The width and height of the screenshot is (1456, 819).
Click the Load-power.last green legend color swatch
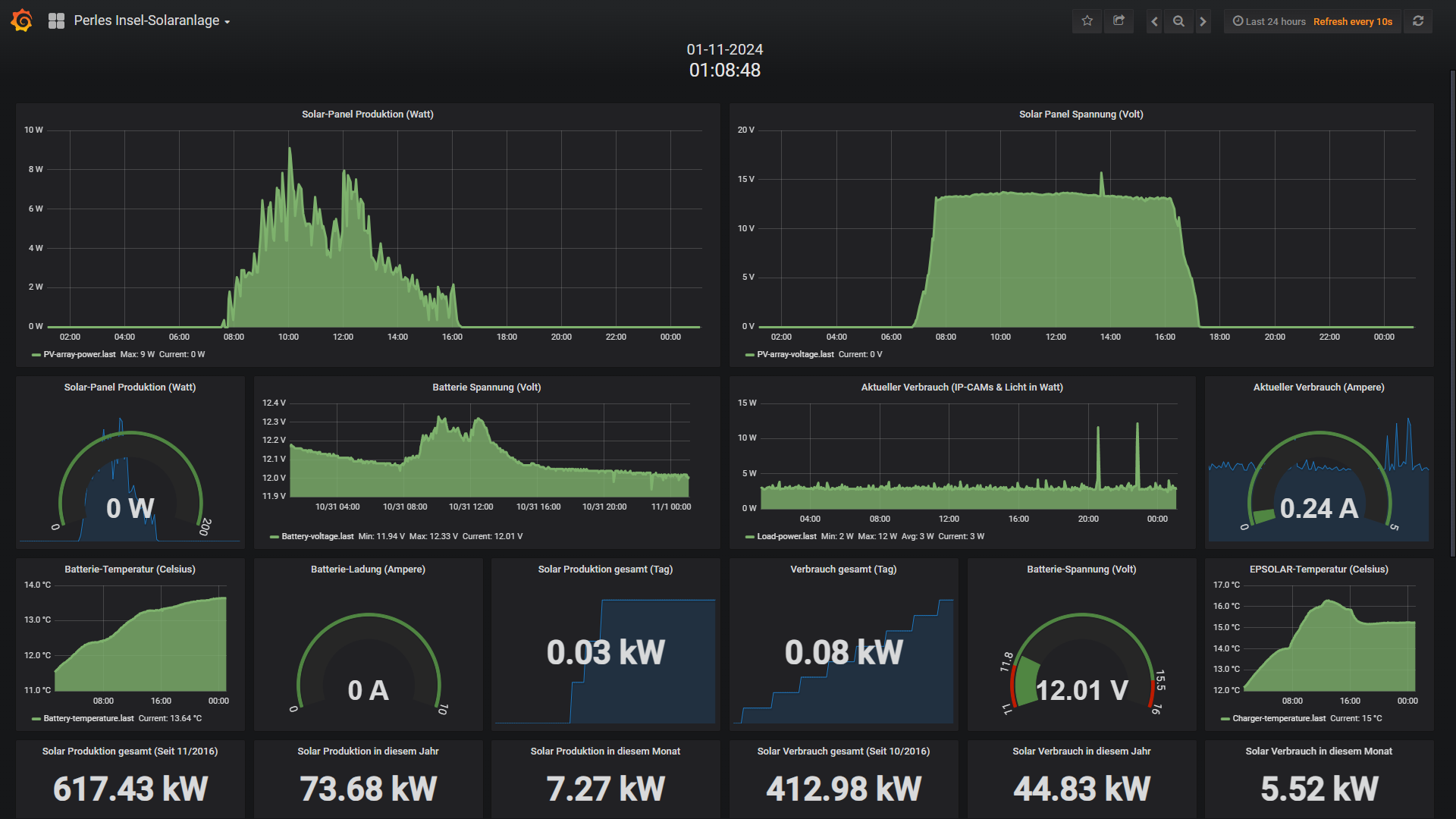pyautogui.click(x=750, y=537)
